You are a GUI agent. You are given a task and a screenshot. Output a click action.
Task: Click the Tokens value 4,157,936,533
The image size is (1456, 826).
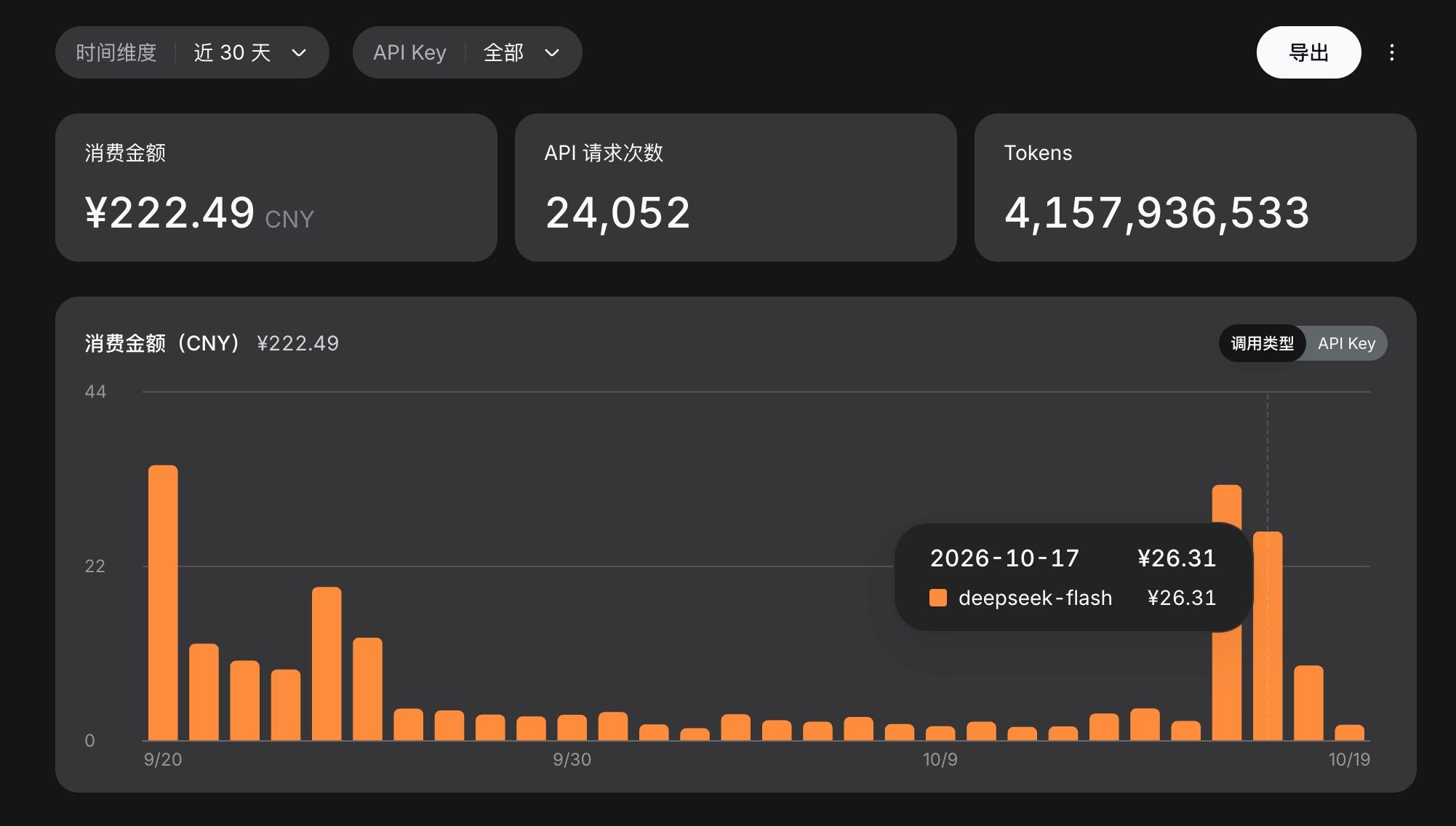1156,213
